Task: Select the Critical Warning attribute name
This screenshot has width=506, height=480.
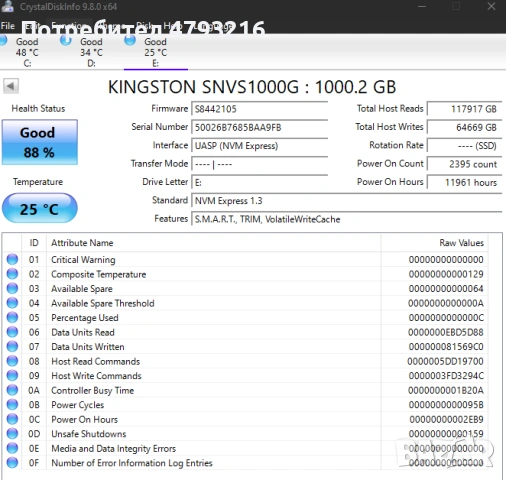Action: pyautogui.click(x=83, y=260)
